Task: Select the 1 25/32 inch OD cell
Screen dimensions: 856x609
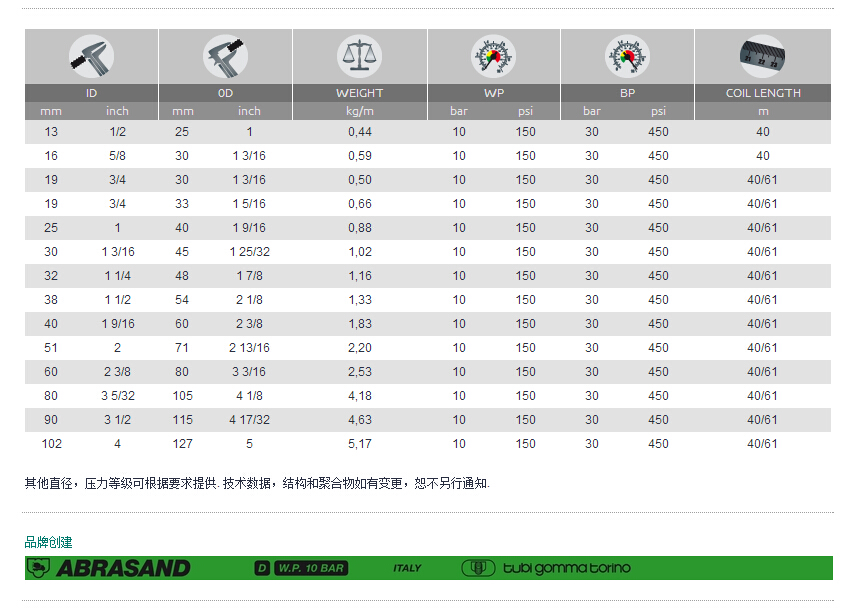Action: pyautogui.click(x=250, y=252)
